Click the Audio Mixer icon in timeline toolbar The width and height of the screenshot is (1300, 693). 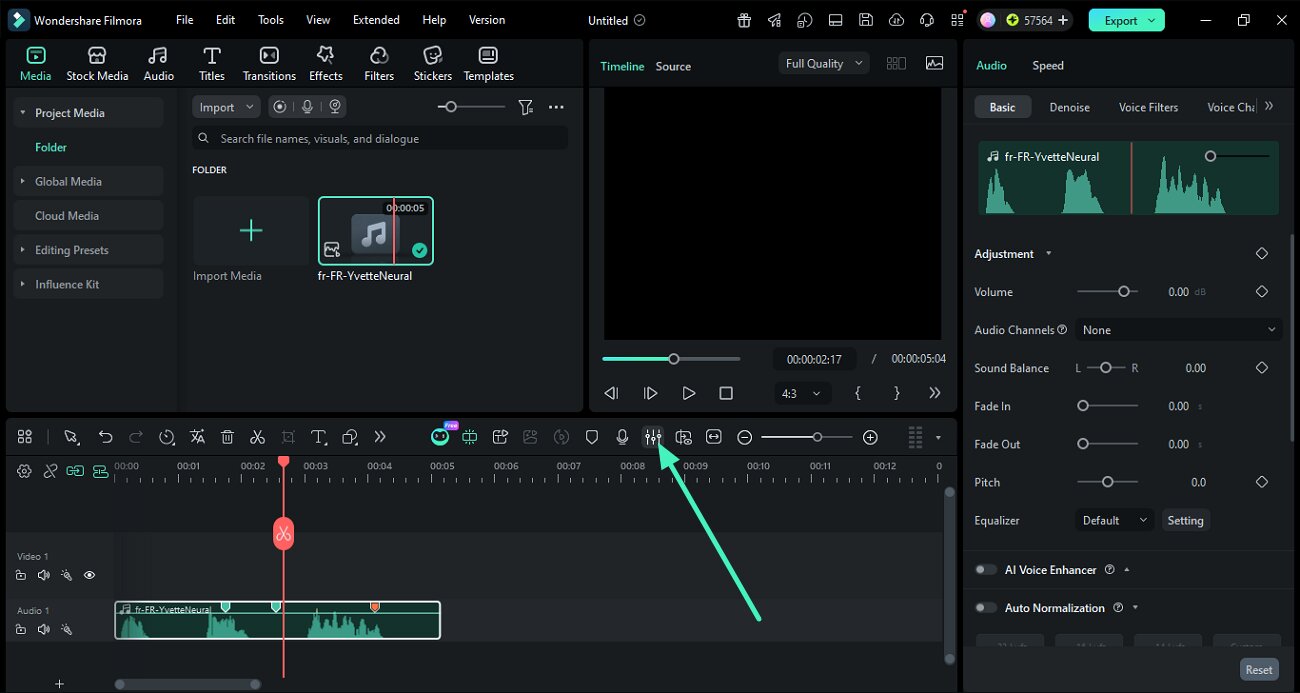coord(652,437)
